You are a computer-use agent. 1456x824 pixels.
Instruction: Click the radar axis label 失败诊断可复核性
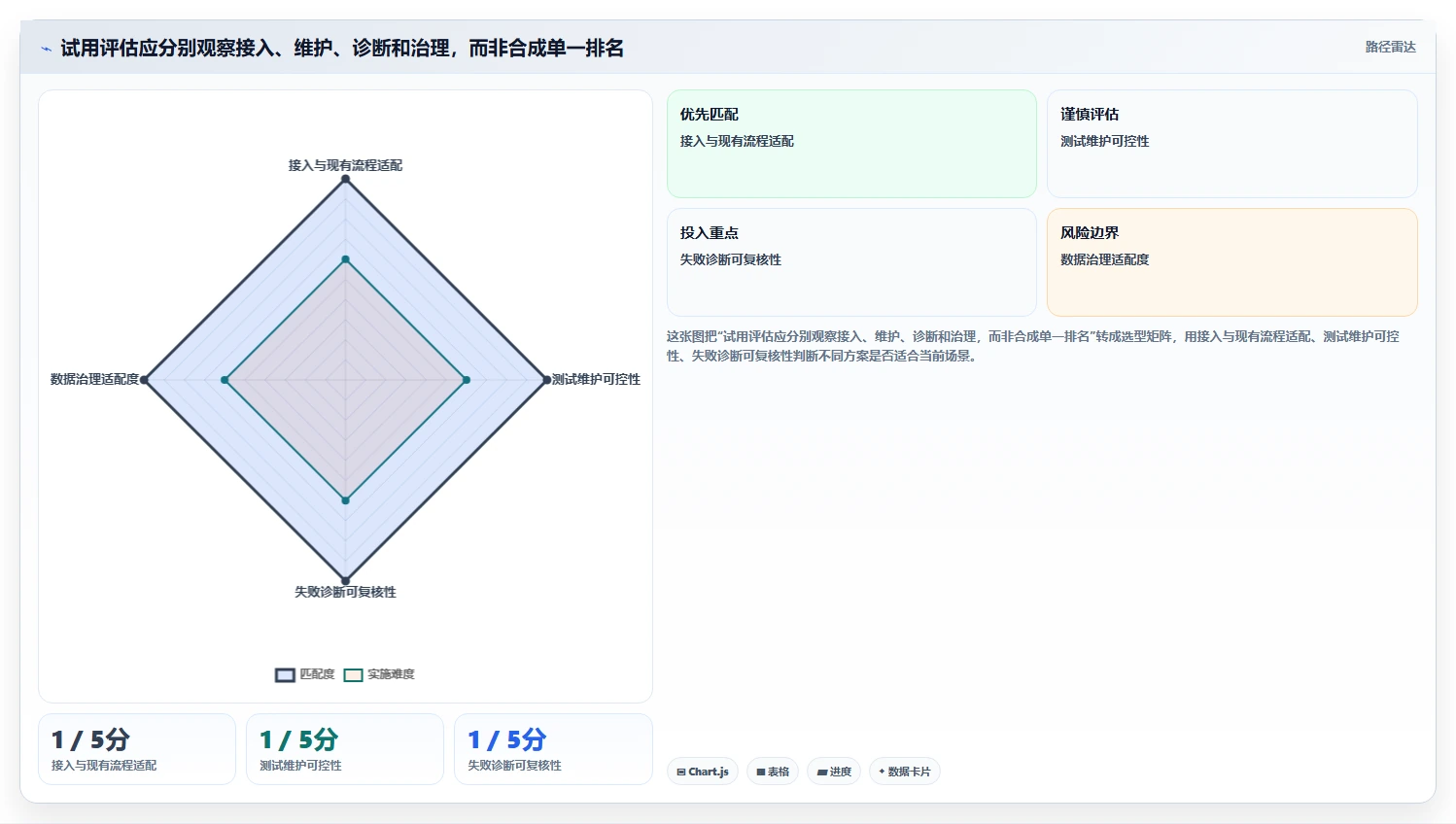[345, 592]
